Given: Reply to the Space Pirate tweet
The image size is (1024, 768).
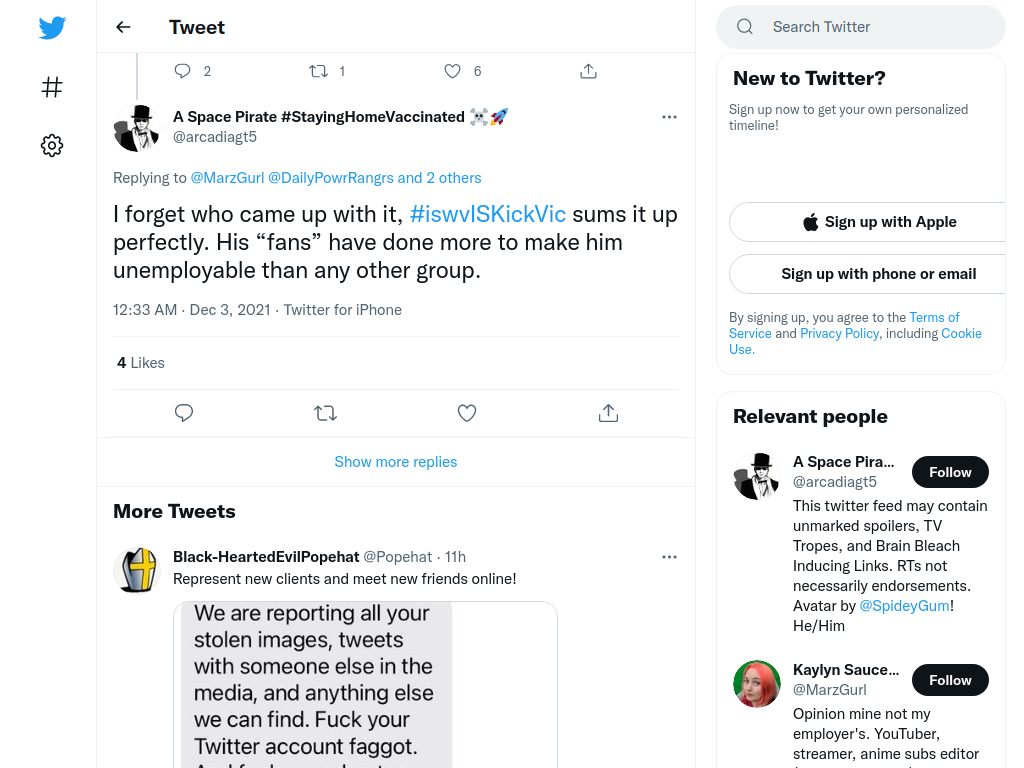Looking at the screenshot, I should click(184, 413).
